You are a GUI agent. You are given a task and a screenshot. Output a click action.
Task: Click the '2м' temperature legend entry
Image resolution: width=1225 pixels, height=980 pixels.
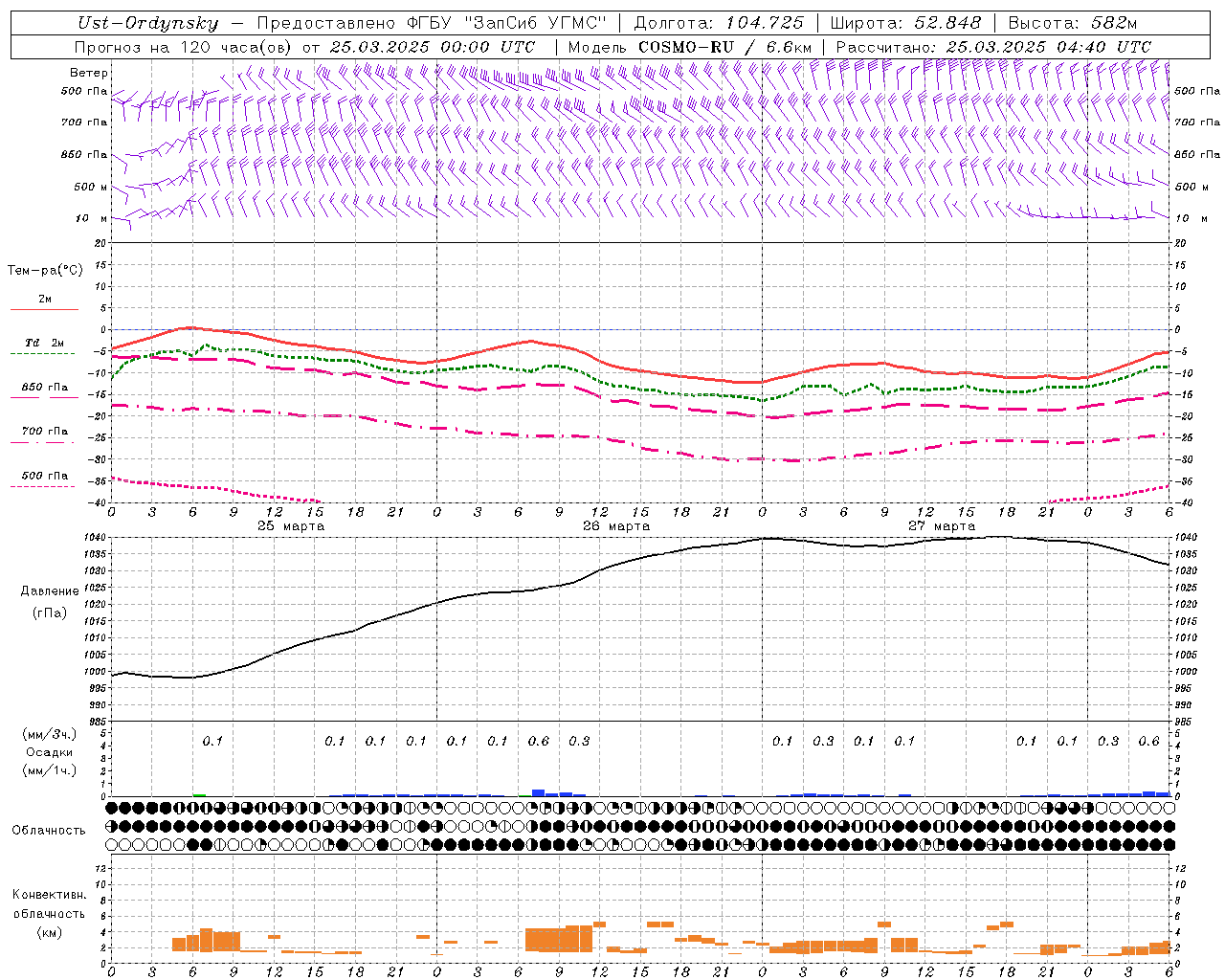(45, 300)
